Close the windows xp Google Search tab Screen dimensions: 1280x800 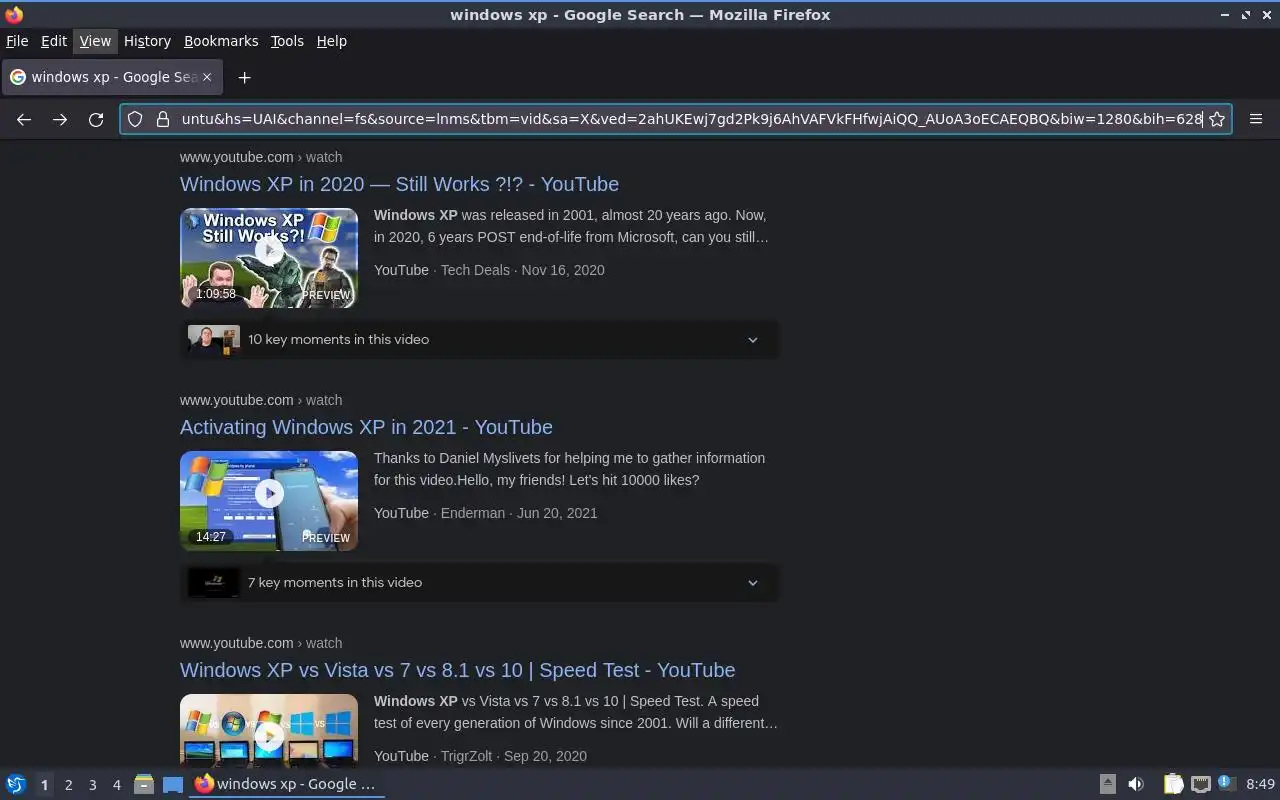click(x=207, y=77)
